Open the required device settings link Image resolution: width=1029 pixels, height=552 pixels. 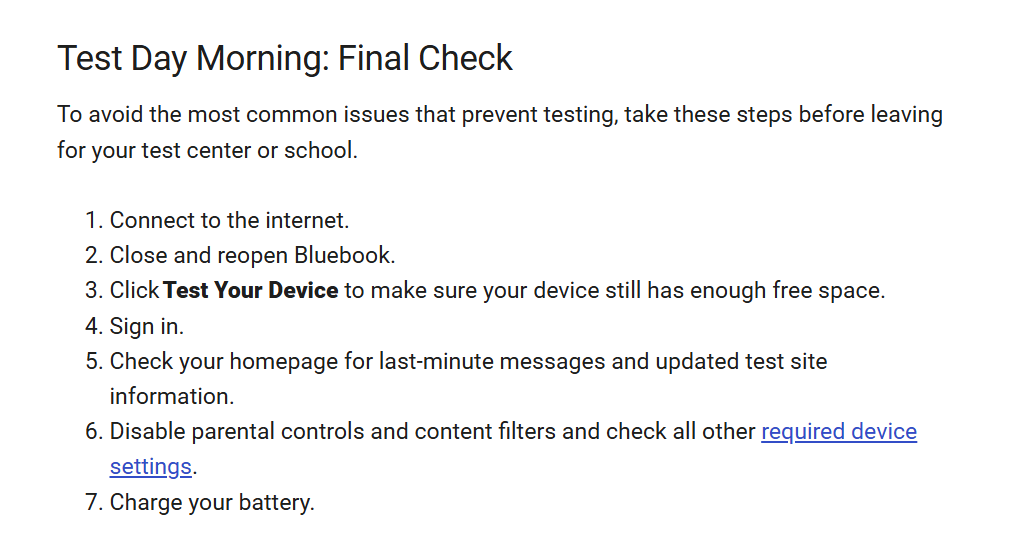(x=839, y=432)
